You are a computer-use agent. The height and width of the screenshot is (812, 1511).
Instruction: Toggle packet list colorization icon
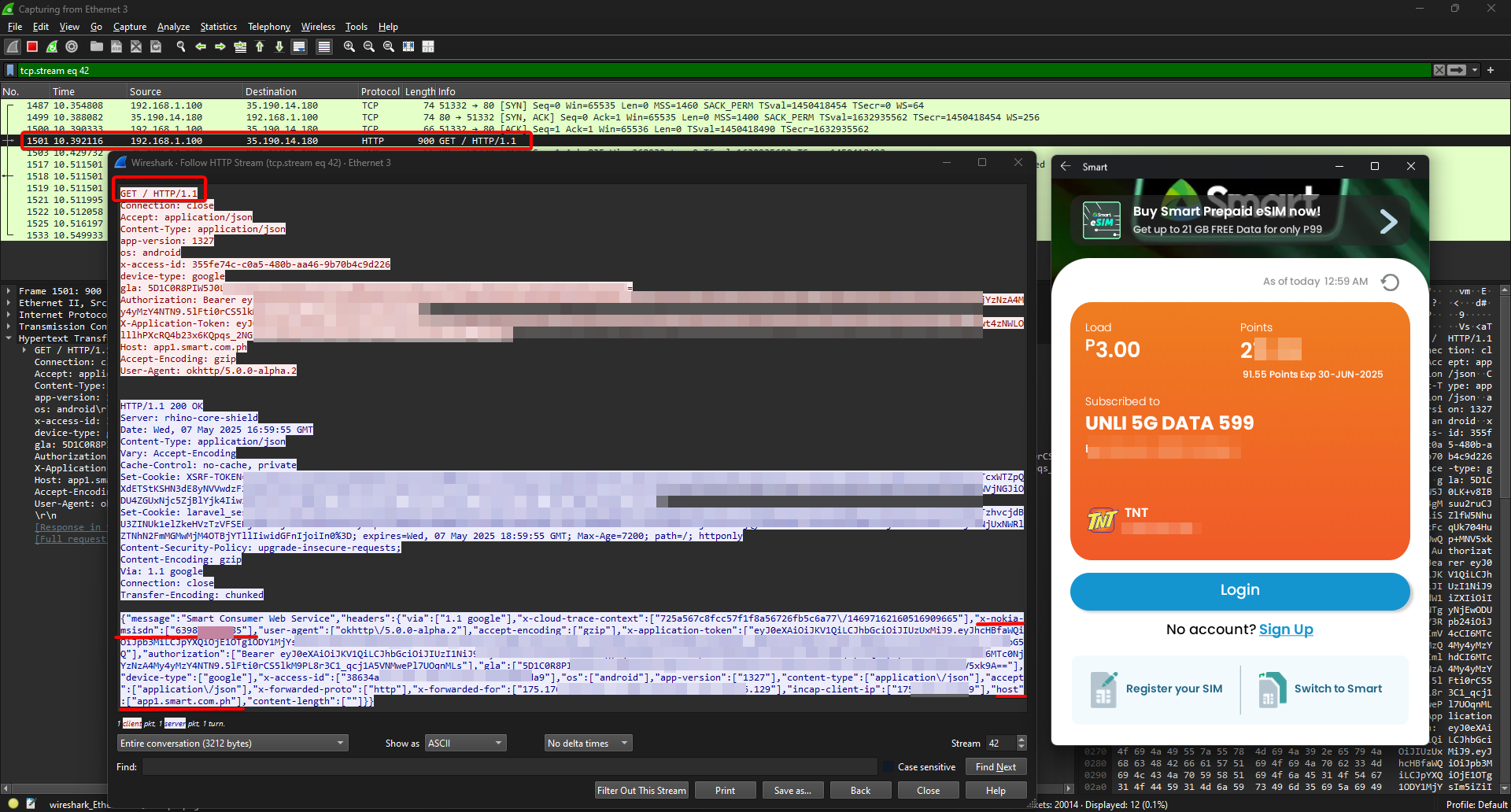[x=323, y=46]
